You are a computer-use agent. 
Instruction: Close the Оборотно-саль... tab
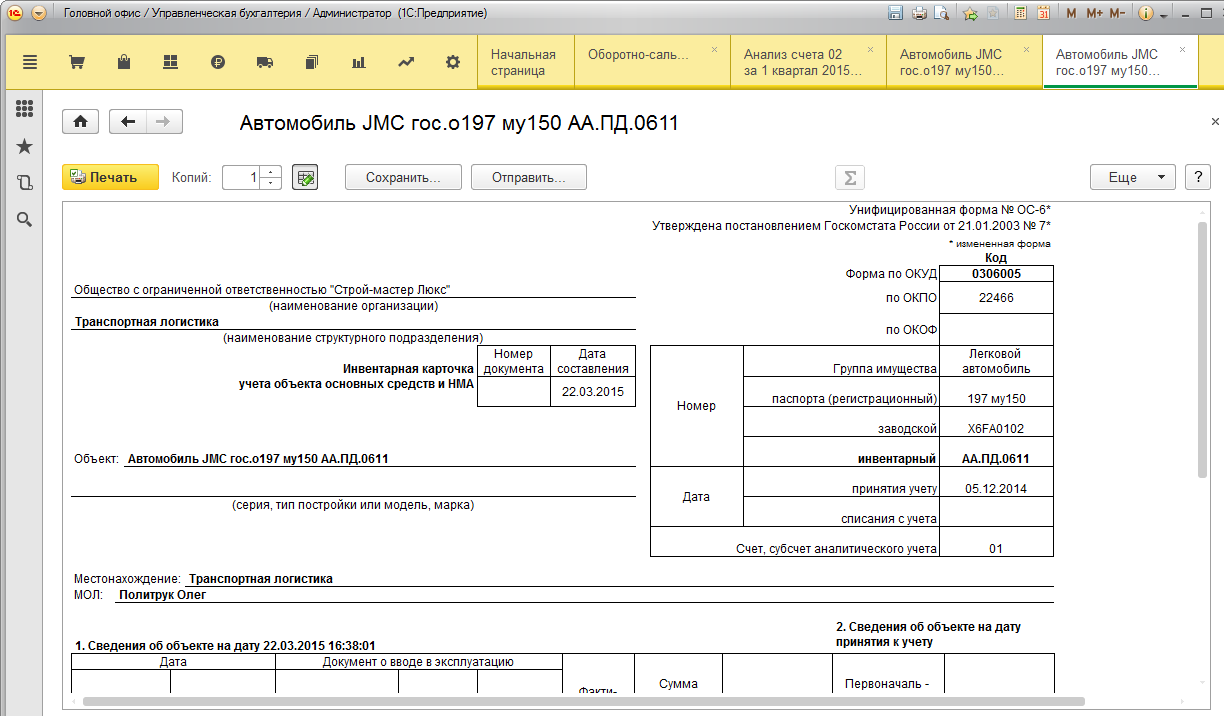[x=714, y=49]
